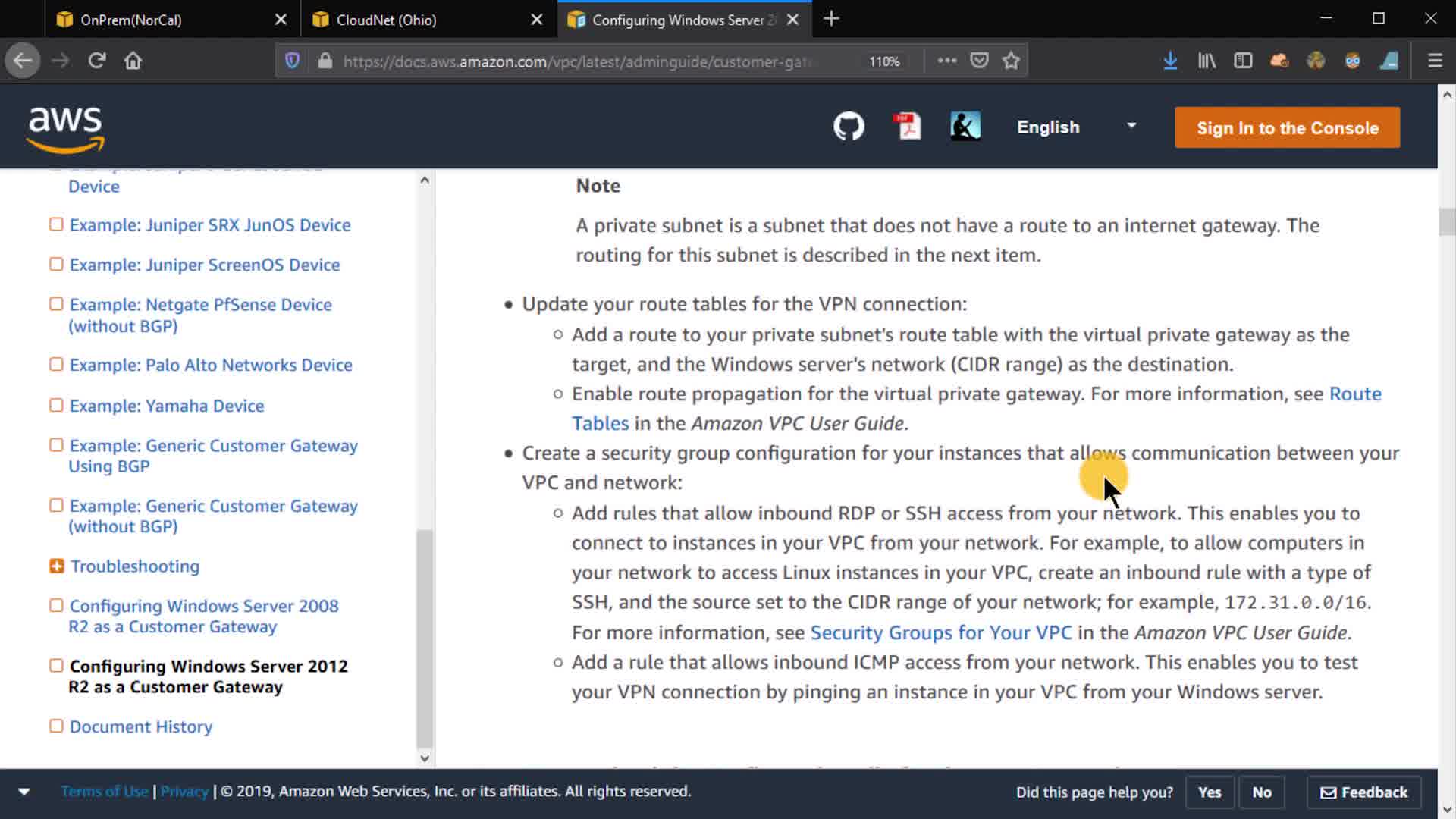Download the PDF version of the guide
This screenshot has height=819, width=1456.
(907, 126)
